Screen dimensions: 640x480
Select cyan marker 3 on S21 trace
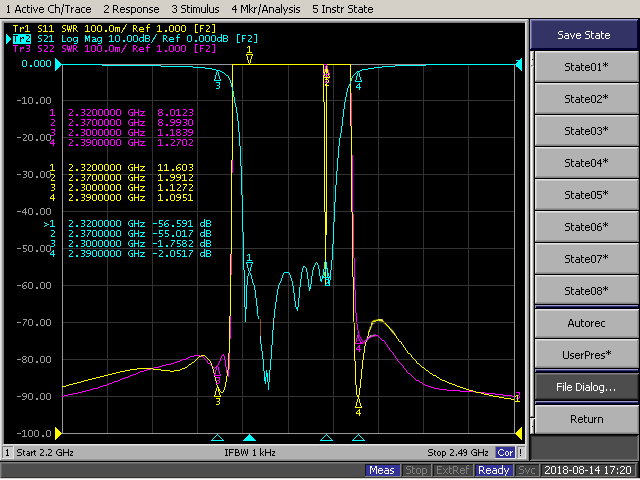(218, 80)
